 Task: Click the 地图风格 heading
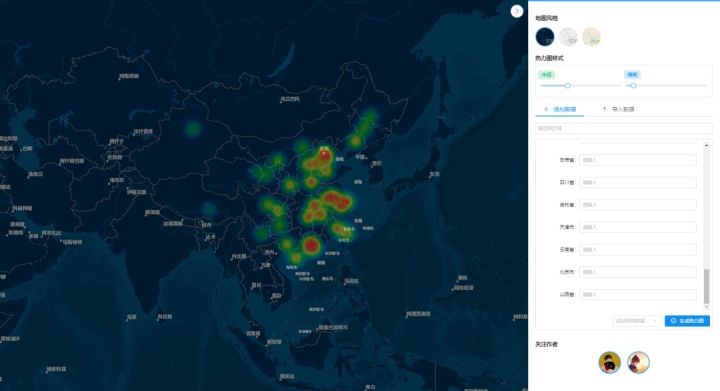pyautogui.click(x=546, y=18)
